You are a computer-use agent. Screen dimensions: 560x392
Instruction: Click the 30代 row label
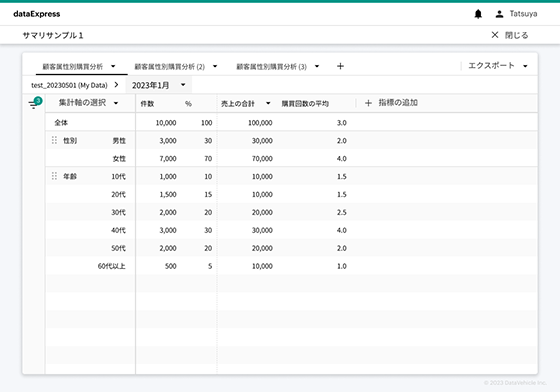[119, 212]
